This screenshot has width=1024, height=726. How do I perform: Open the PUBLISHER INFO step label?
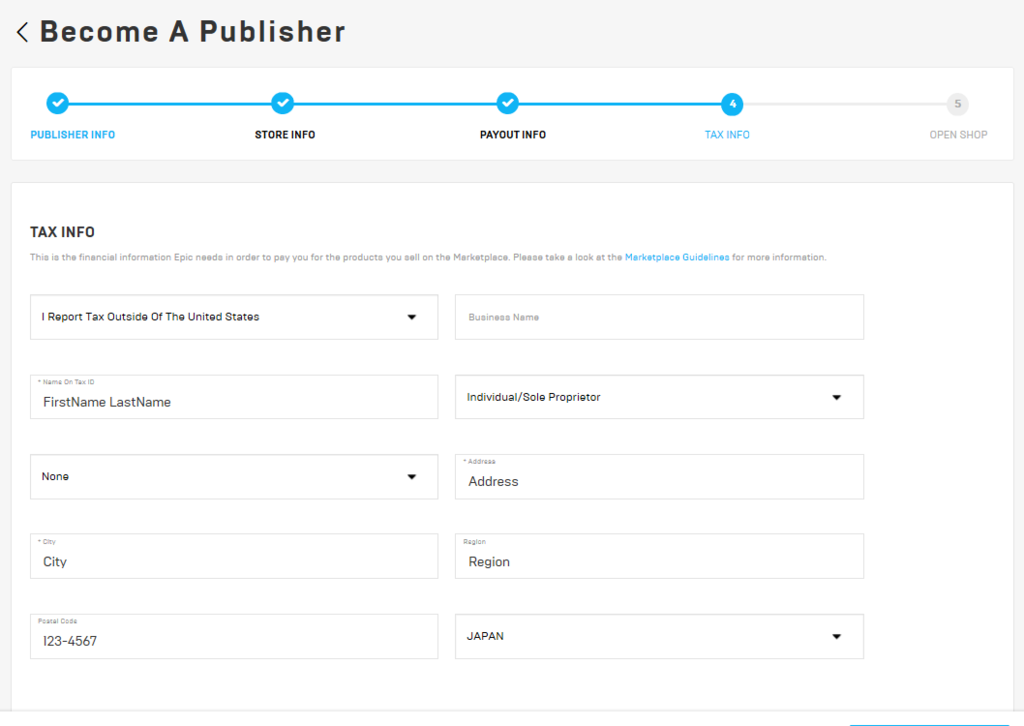click(x=72, y=134)
